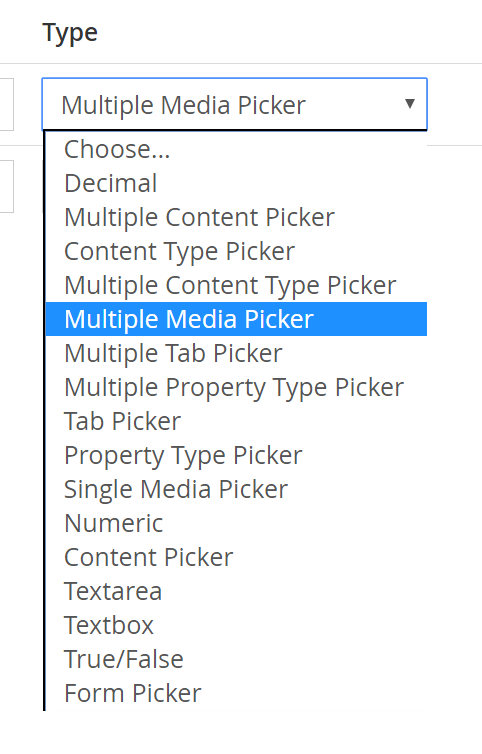Pick the Textarea option
Image resolution: width=482 pixels, height=754 pixels.
click(x=236, y=591)
